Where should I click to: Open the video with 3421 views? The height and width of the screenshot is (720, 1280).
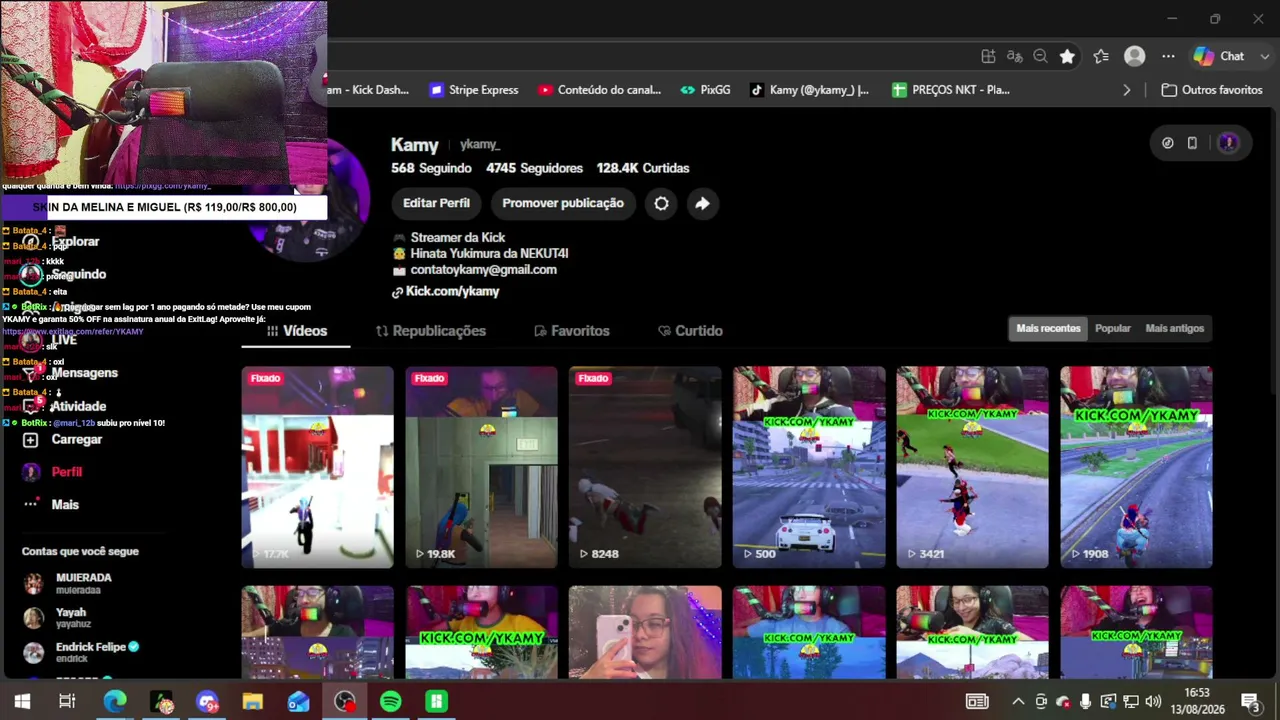click(972, 467)
